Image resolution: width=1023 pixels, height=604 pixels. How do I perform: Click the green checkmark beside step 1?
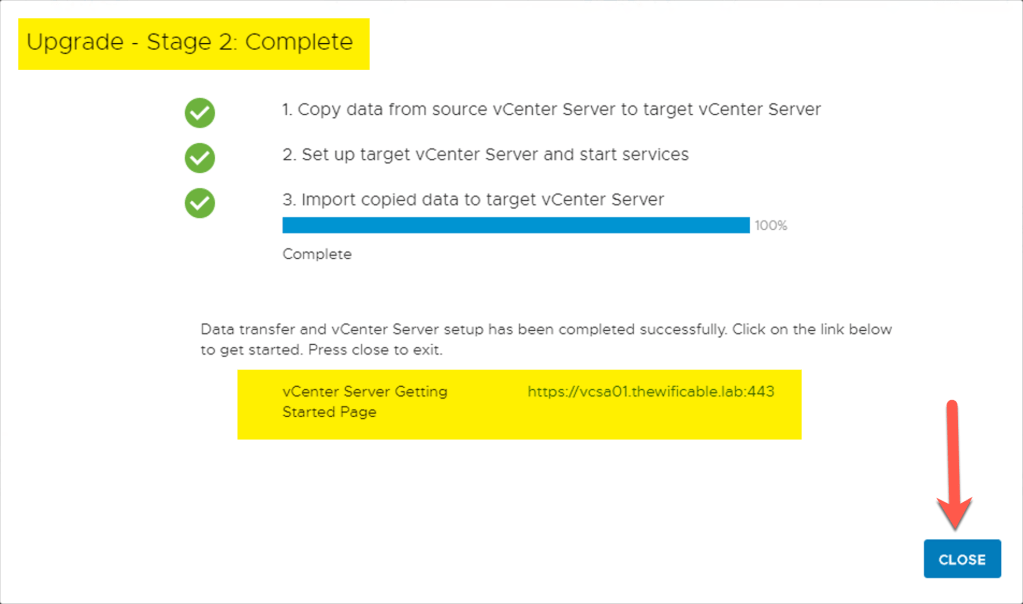point(200,113)
